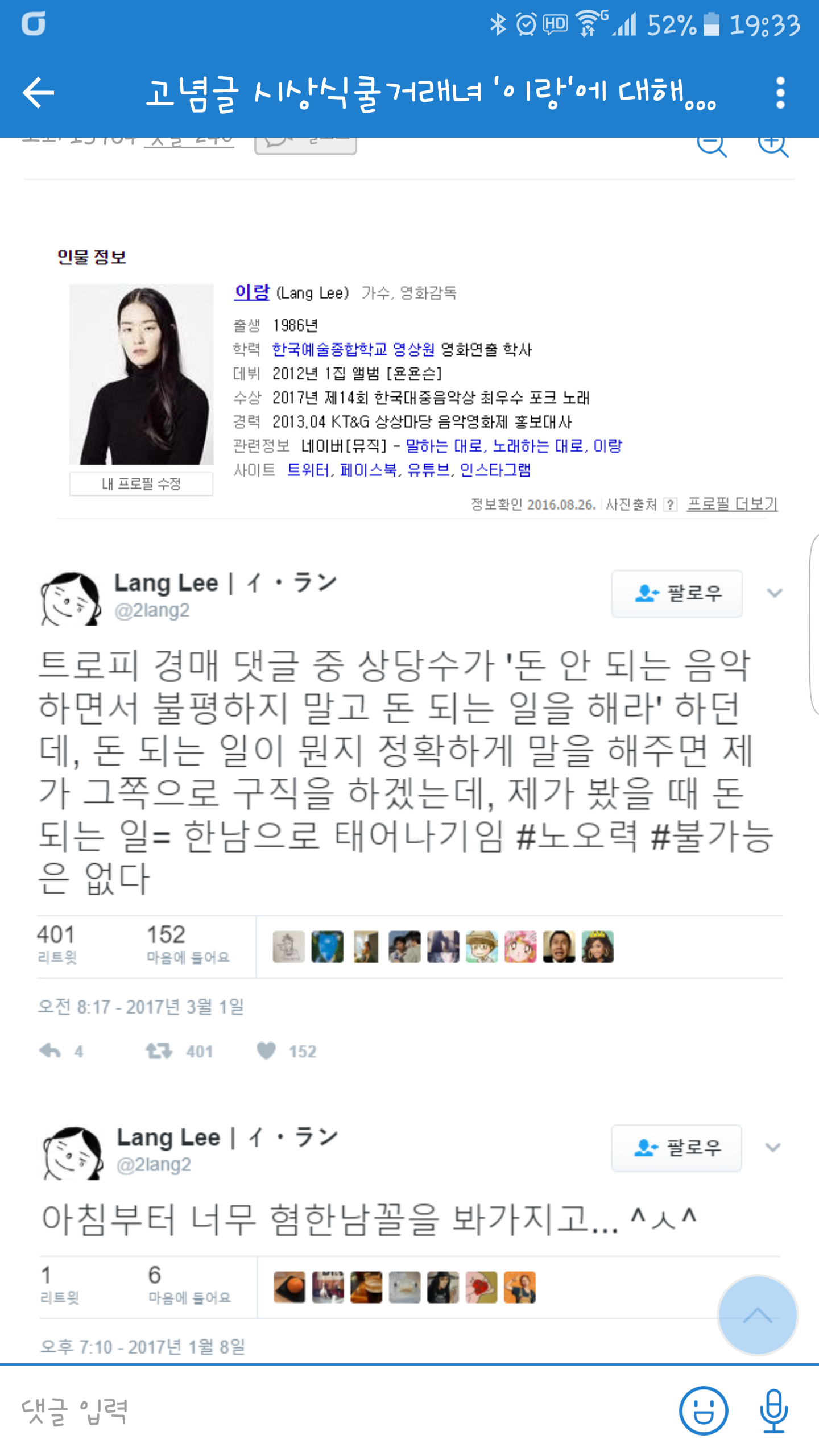Toggle 팔로우 button on first tweet
Viewport: 819px width, 1456px height.
[677, 594]
